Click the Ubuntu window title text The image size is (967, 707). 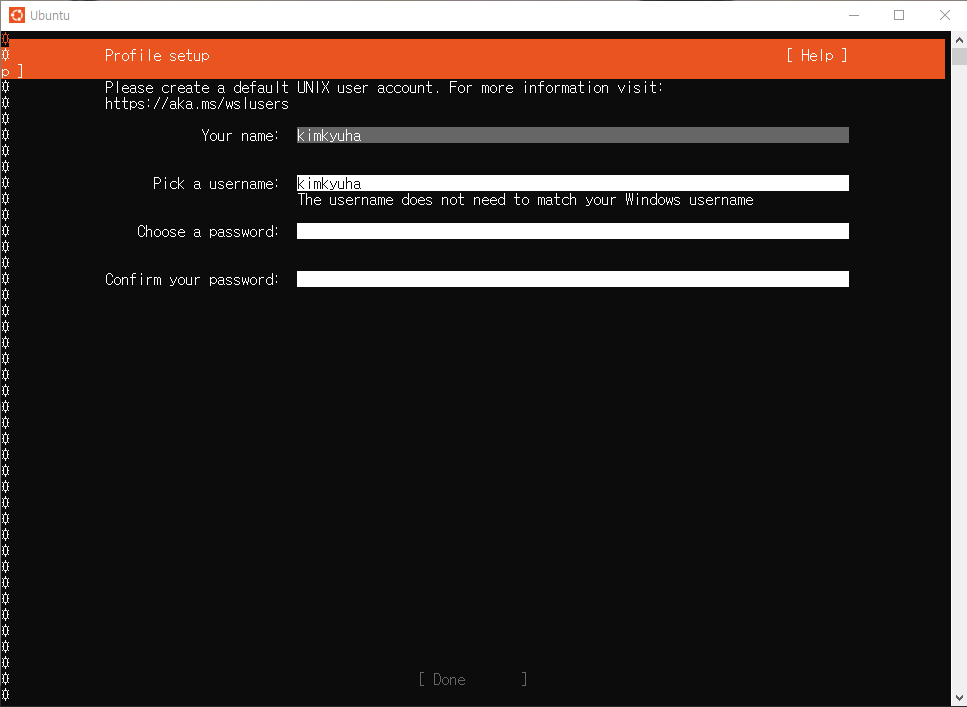pyautogui.click(x=50, y=15)
